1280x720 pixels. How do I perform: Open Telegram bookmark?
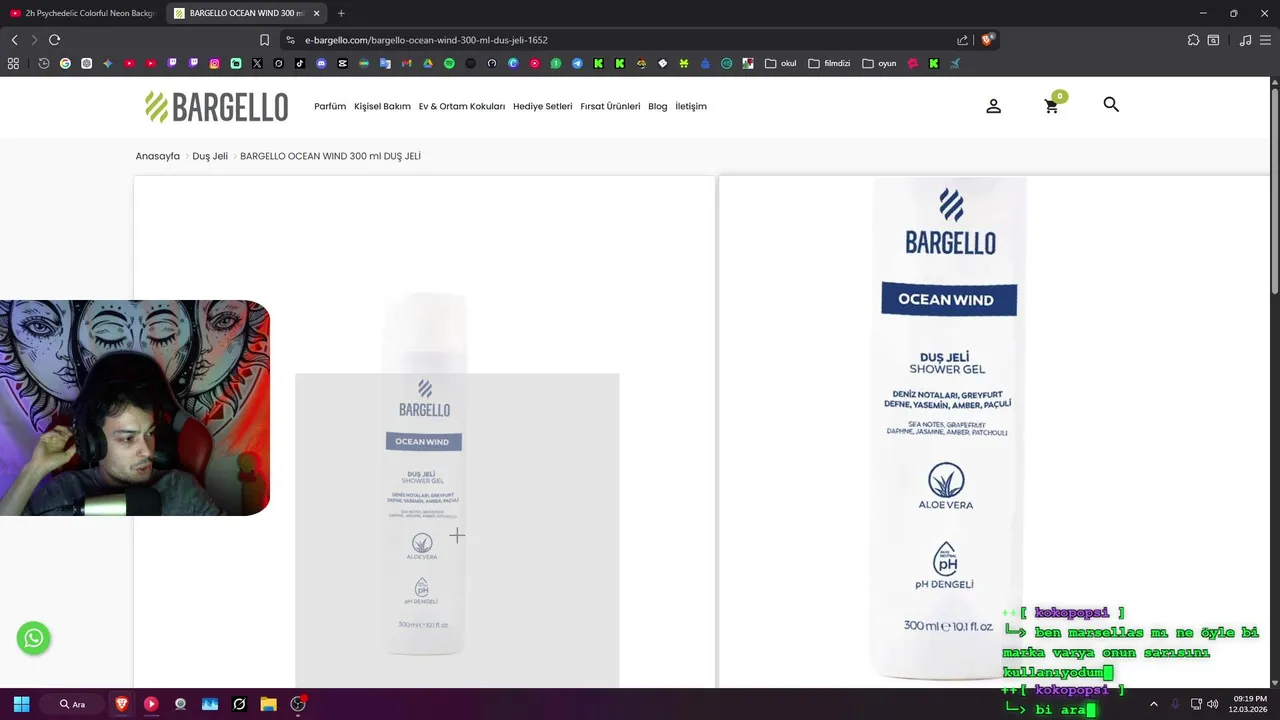pyautogui.click(x=577, y=63)
